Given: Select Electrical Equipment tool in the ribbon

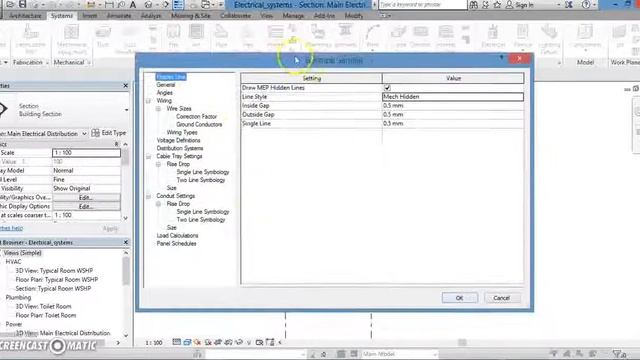Looking at the screenshot, I should click(x=493, y=36).
